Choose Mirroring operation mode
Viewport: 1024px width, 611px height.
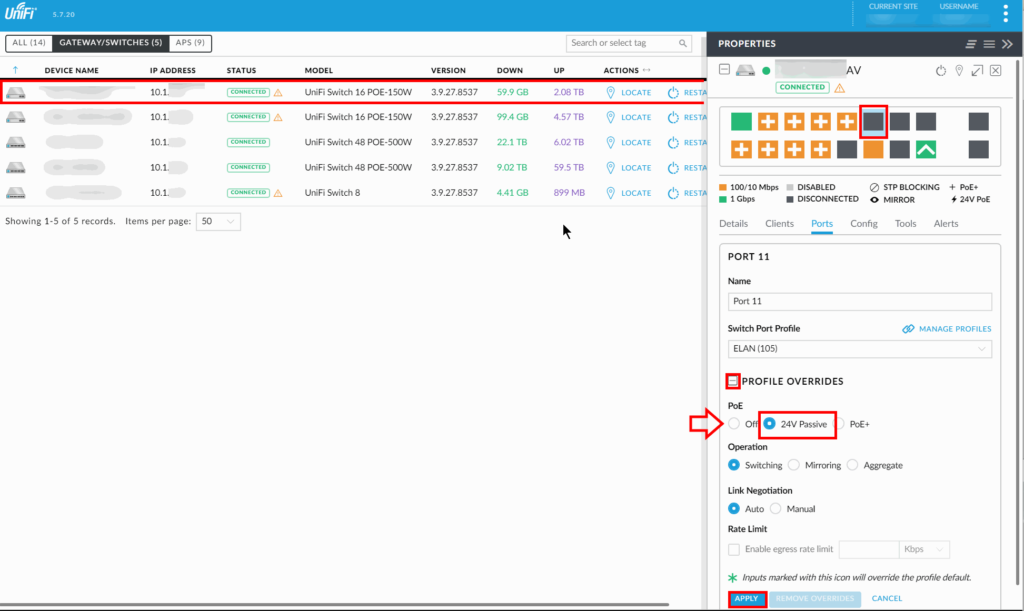click(793, 465)
